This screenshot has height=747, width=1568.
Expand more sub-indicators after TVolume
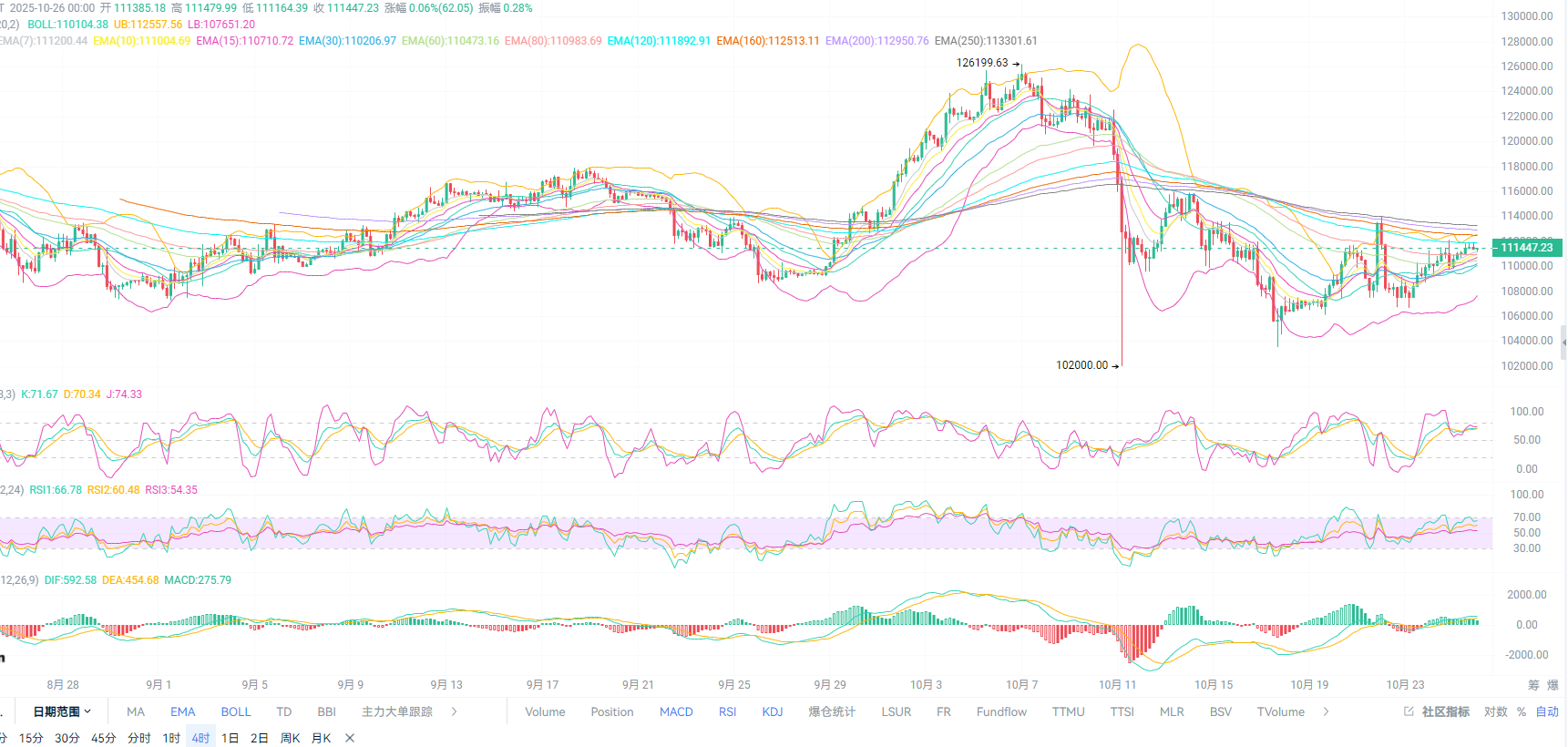1326,711
